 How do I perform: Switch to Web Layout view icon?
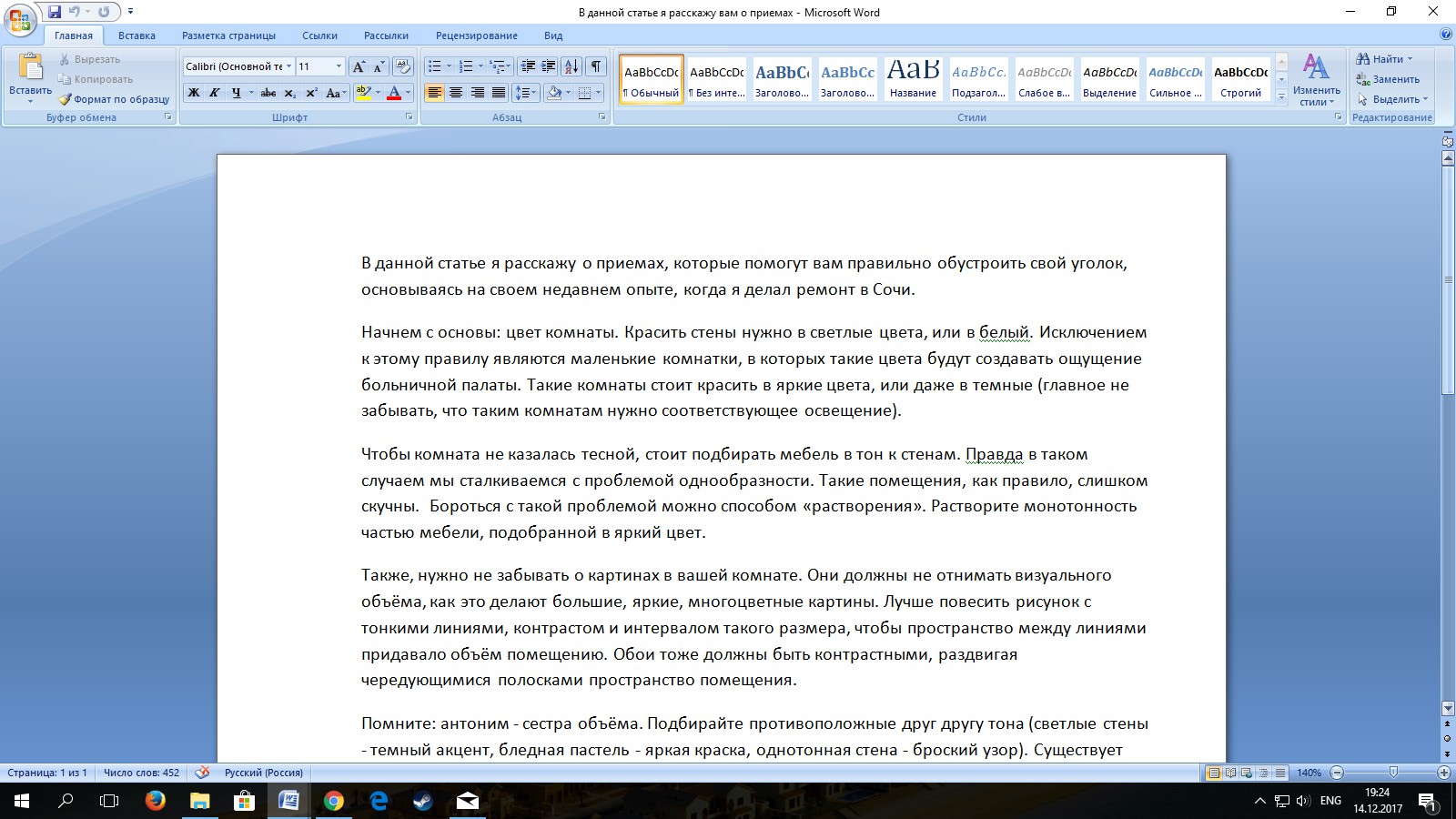pos(1247,773)
